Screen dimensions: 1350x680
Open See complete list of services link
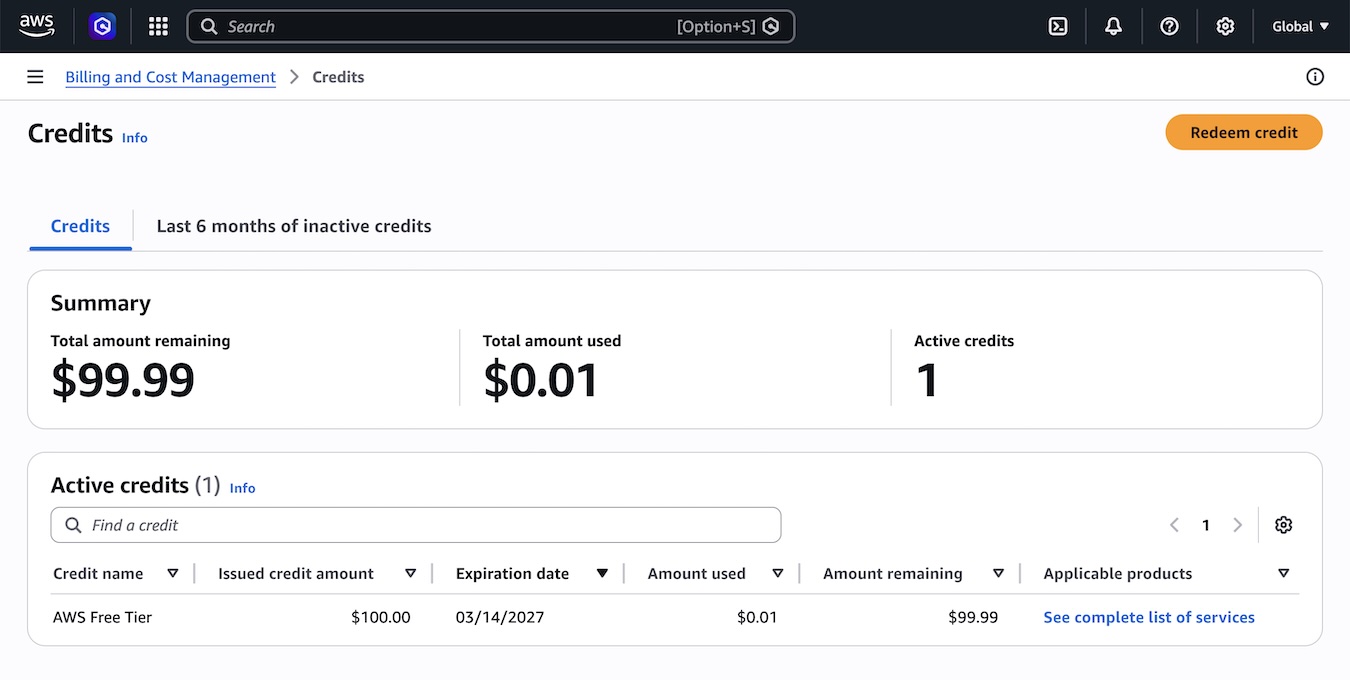pos(1148,617)
